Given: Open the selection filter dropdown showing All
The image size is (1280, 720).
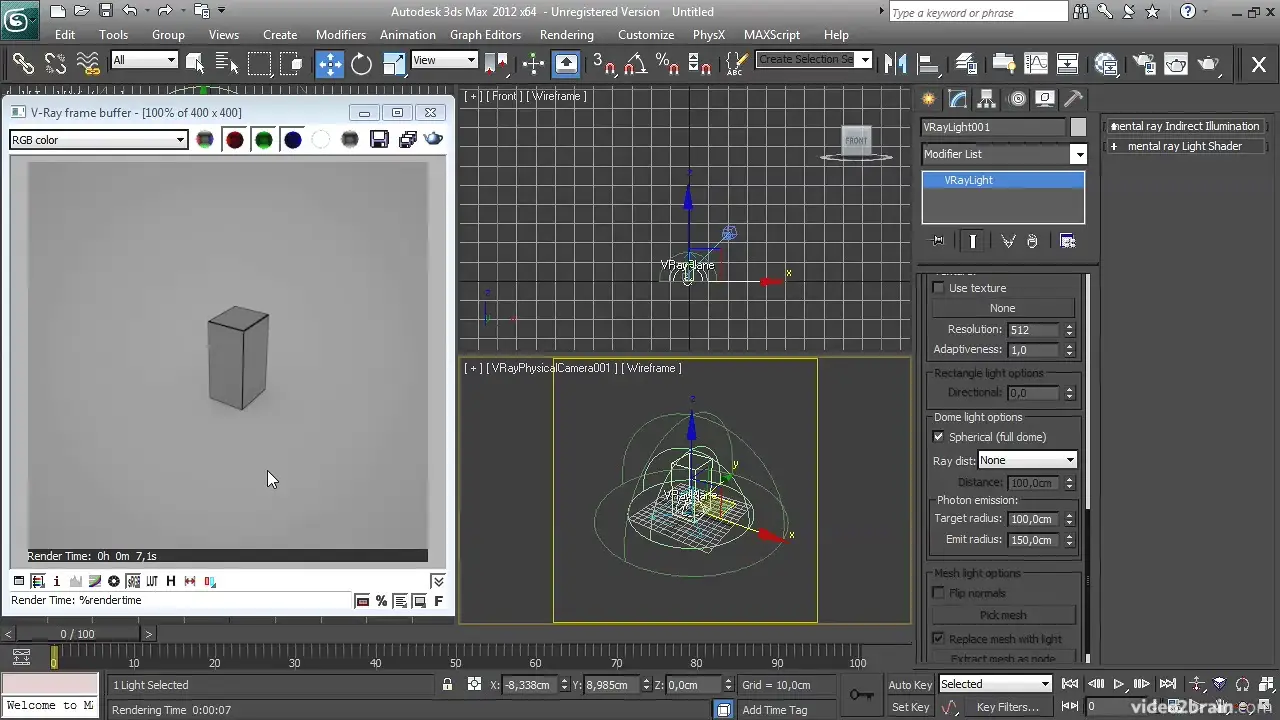Looking at the screenshot, I should 144,60.
